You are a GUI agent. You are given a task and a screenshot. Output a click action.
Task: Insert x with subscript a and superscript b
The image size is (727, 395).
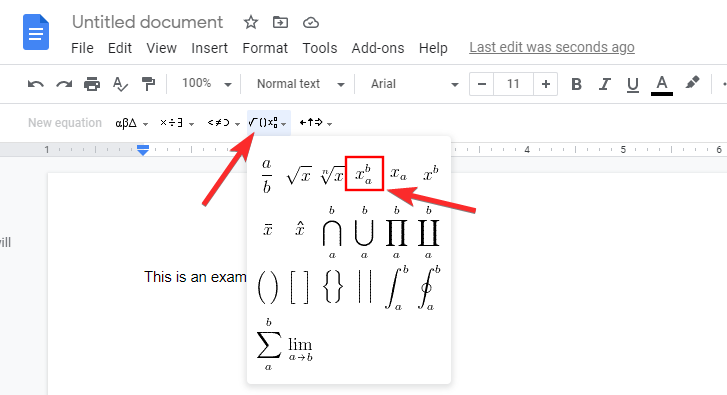(364, 173)
